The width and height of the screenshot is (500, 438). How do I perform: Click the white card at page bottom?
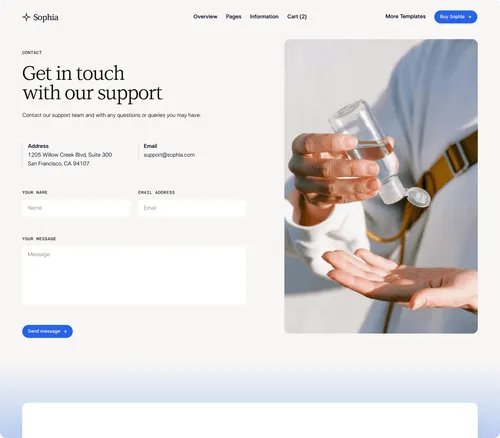click(250, 420)
